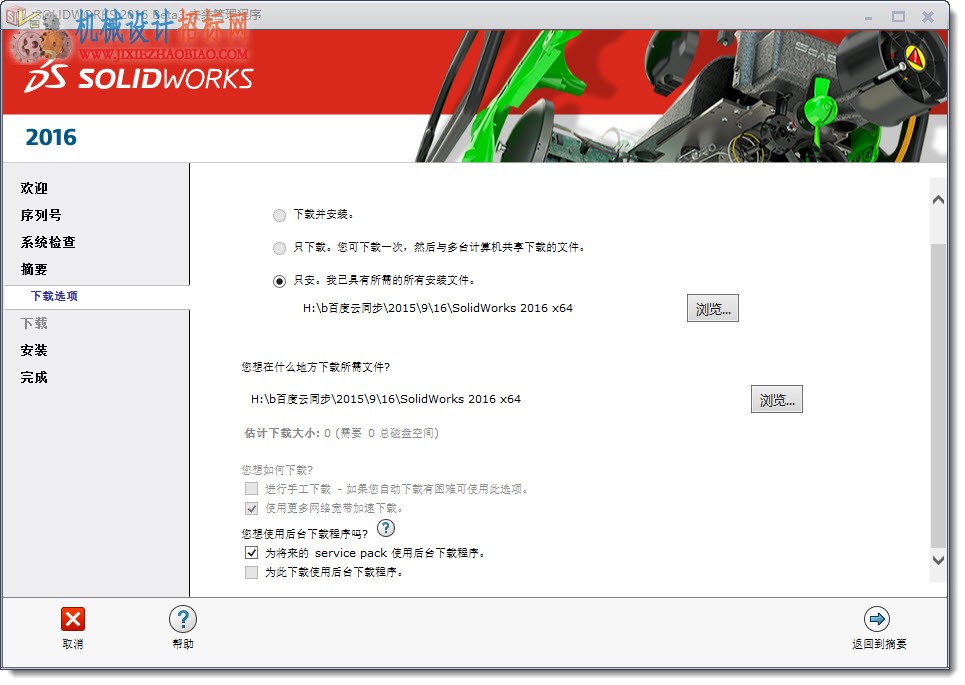Click scrollbar down arrow

(939, 560)
